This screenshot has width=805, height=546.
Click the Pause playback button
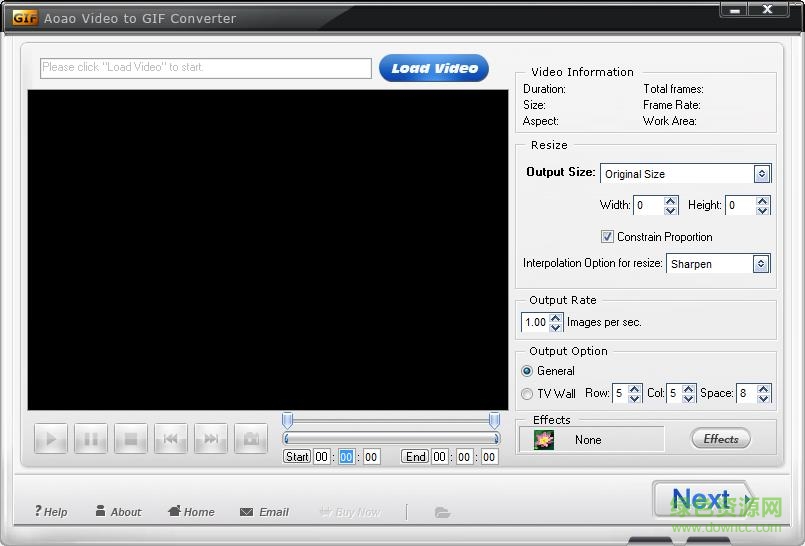point(91,439)
